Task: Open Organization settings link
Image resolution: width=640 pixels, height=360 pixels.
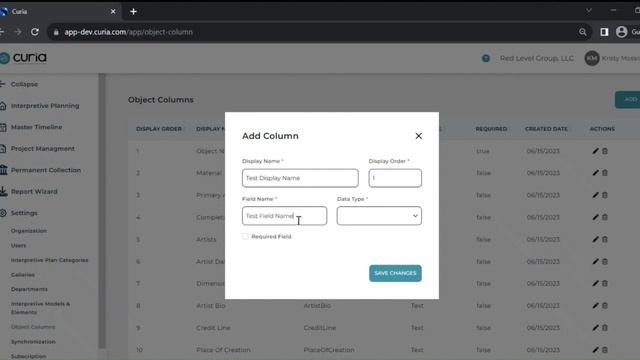Action: coord(29,231)
